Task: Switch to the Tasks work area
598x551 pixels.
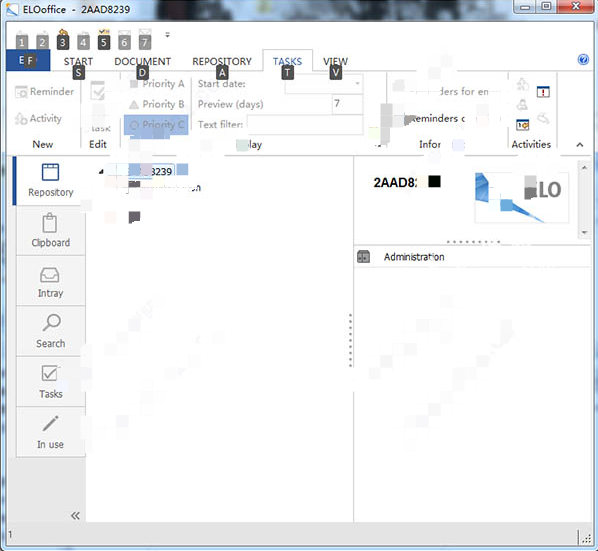Action: coord(50,382)
